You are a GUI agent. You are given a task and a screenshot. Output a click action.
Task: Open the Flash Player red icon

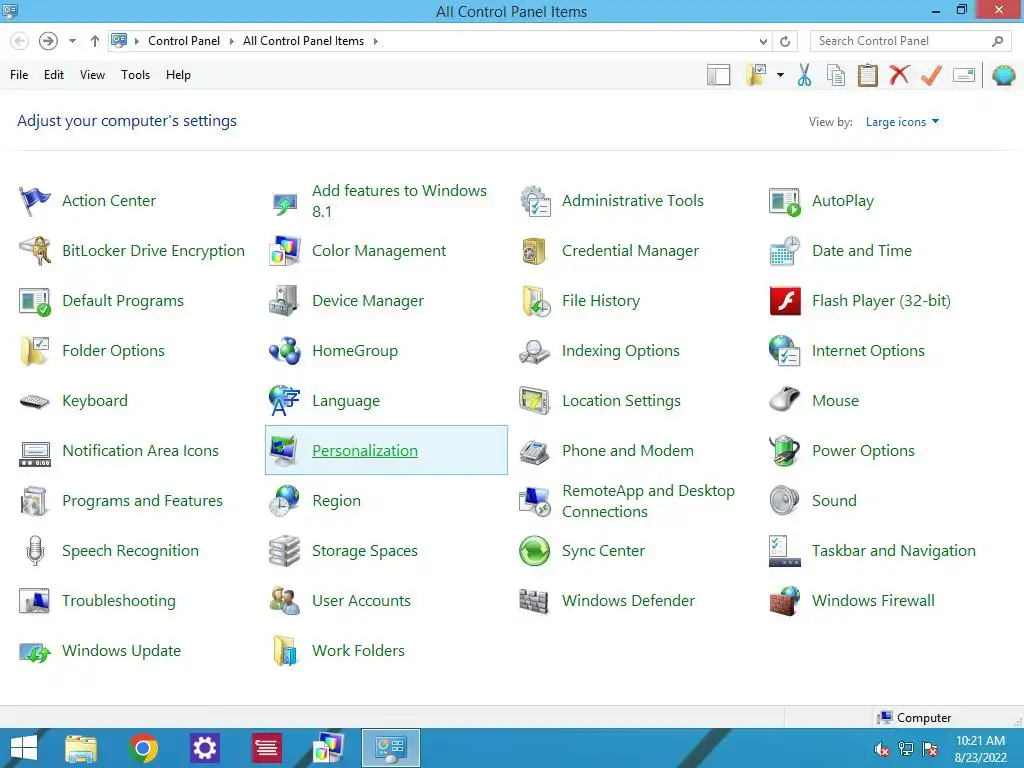pyautogui.click(x=785, y=301)
